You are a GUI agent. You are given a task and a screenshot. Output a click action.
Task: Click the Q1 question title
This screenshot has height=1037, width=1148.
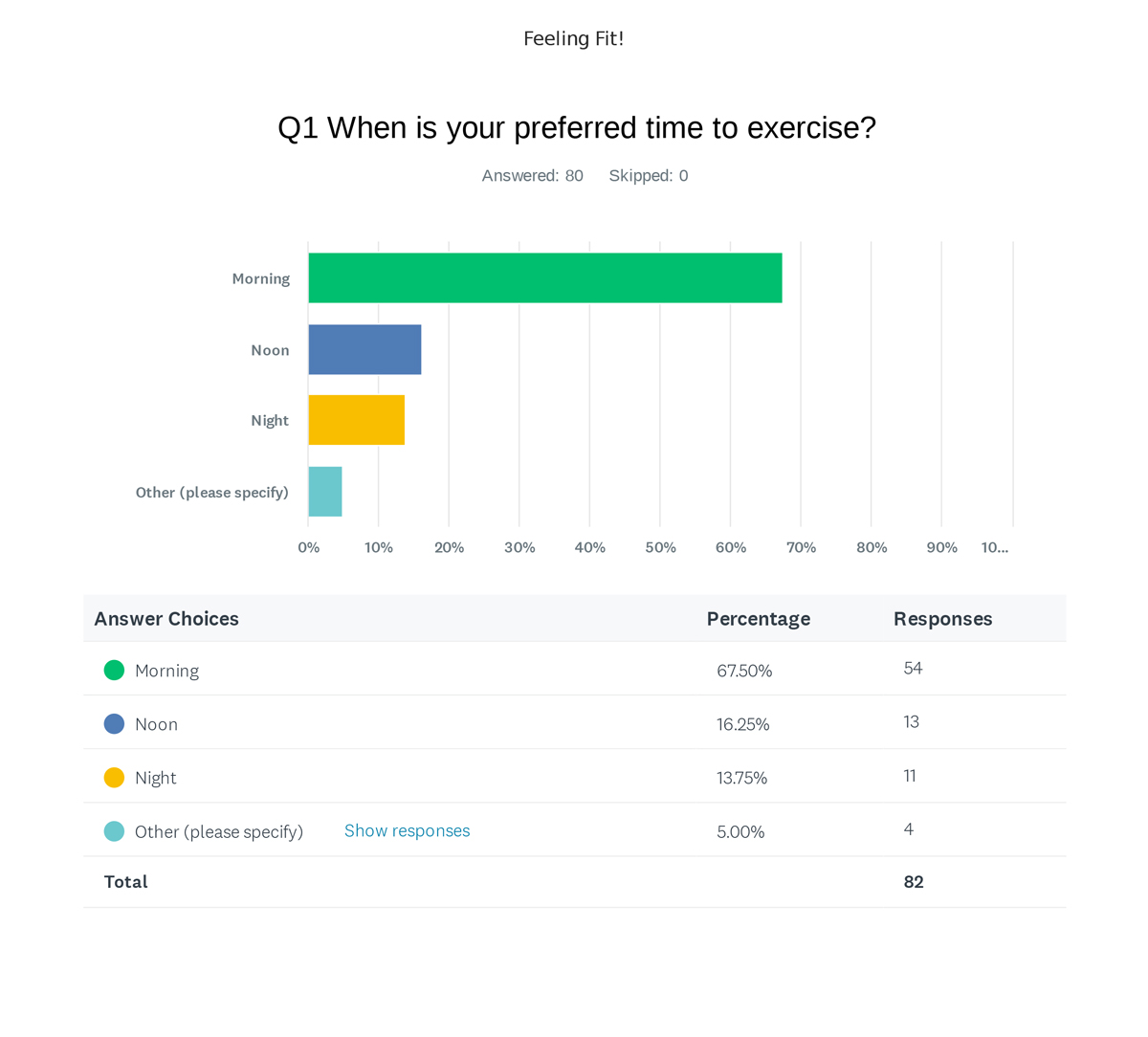pyautogui.click(x=577, y=127)
